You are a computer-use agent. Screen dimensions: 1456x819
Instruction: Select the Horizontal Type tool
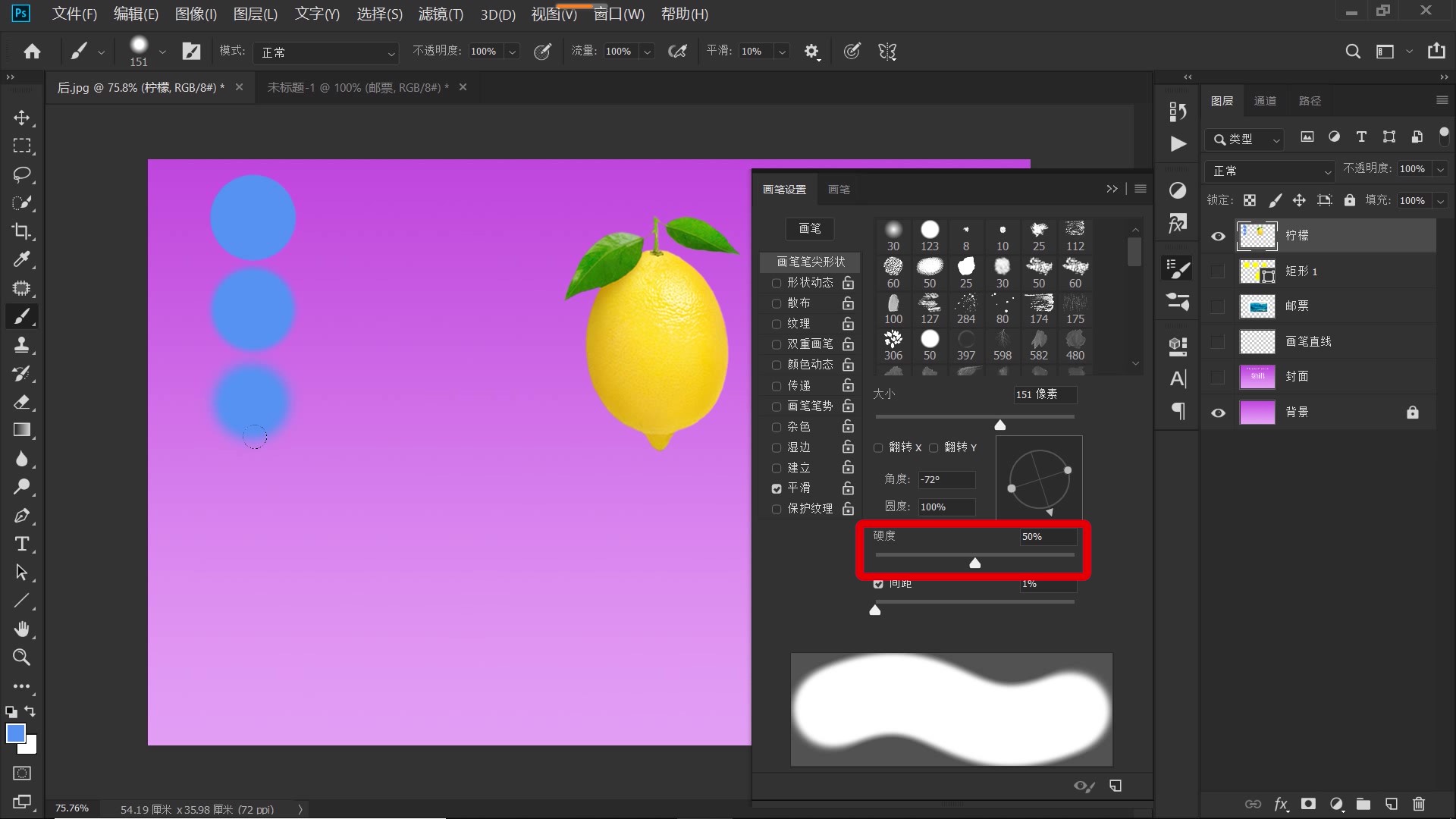[22, 544]
